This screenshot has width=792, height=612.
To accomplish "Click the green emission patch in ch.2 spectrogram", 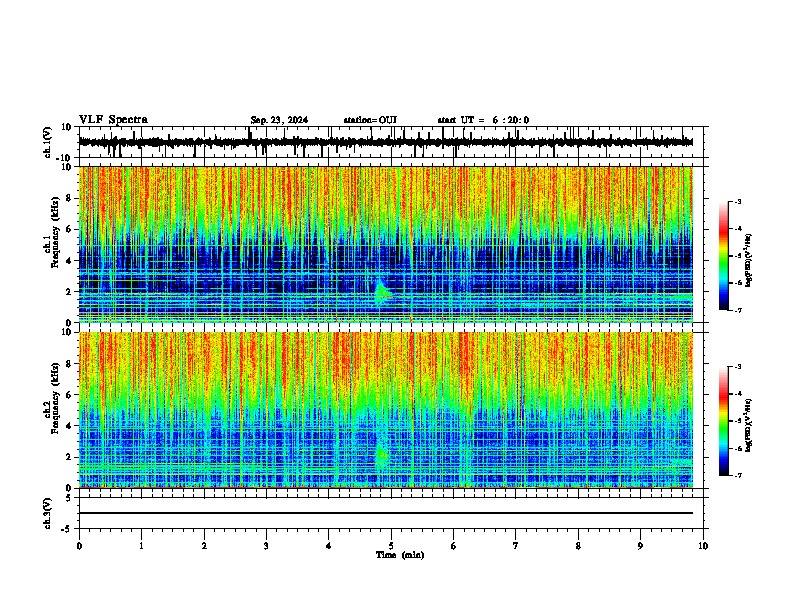I will tap(381, 456).
